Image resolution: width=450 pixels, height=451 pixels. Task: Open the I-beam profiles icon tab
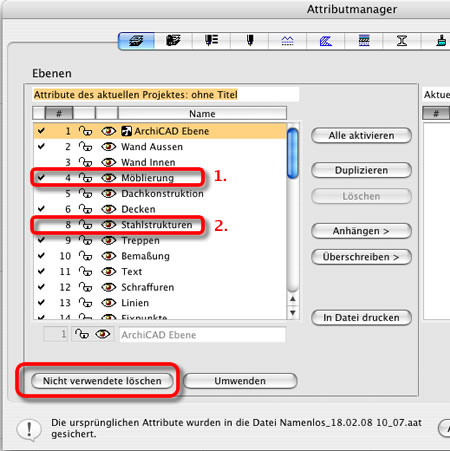402,41
